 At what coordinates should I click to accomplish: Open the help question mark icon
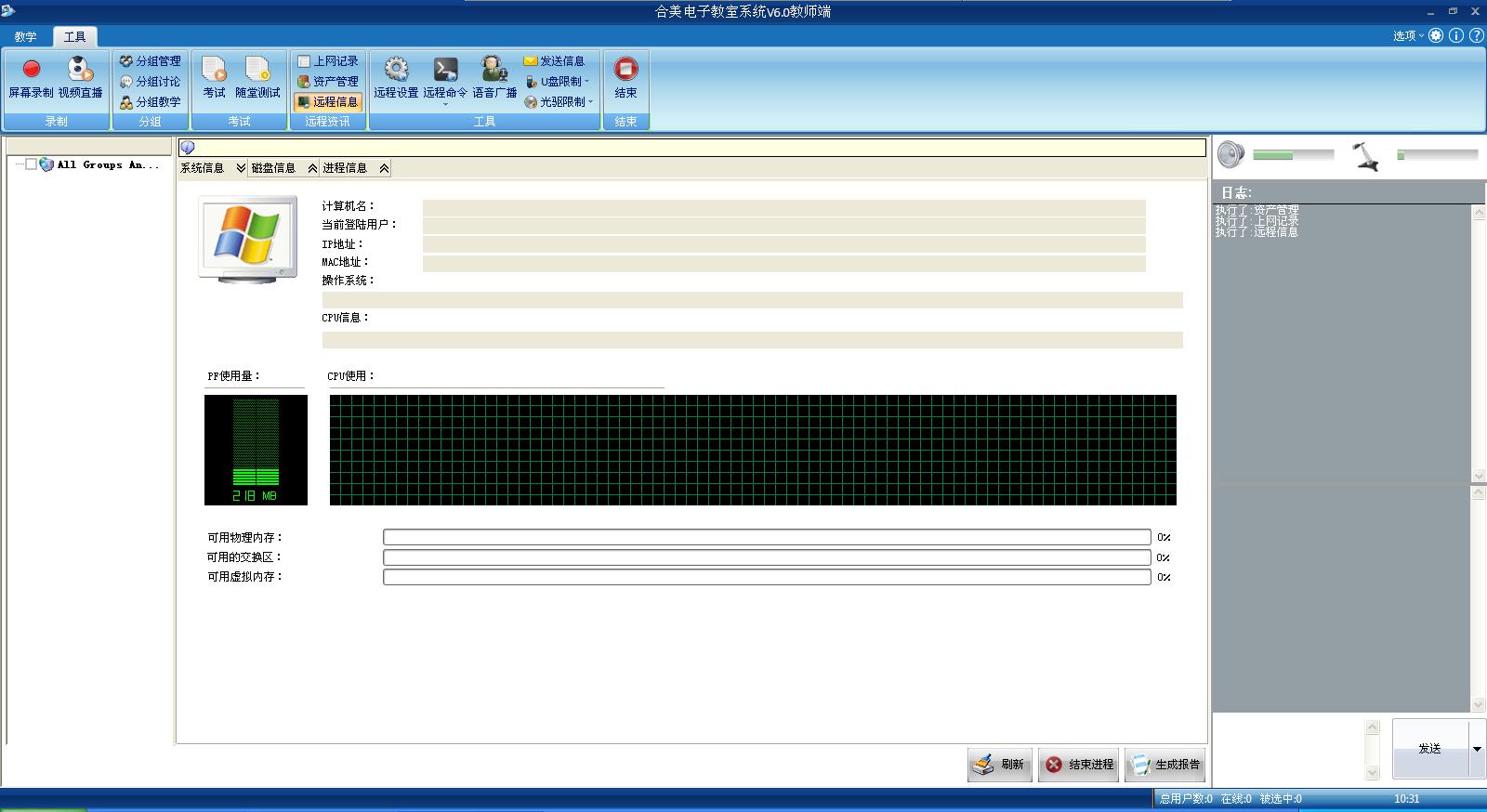click(x=1476, y=35)
